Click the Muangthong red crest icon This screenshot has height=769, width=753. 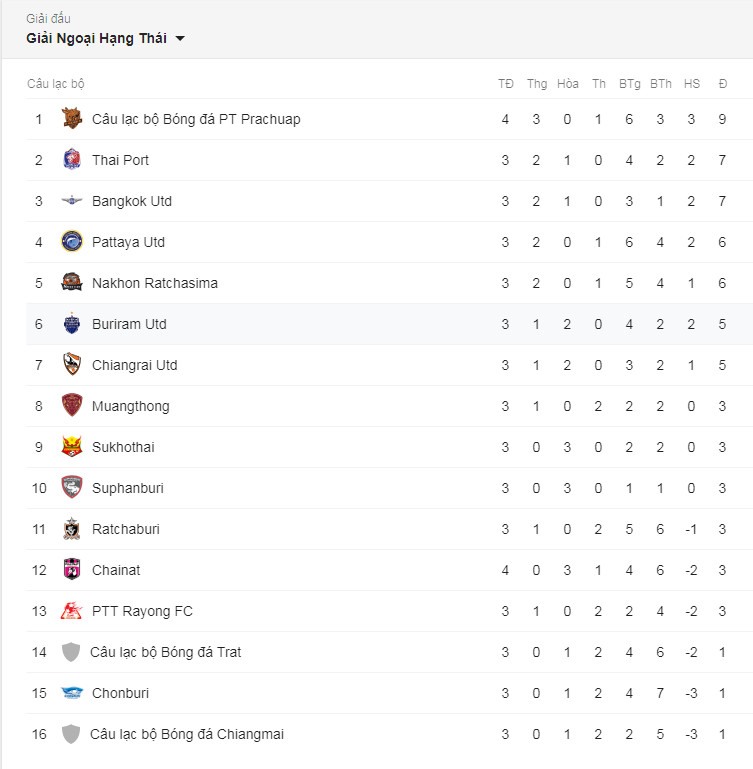click(72, 406)
